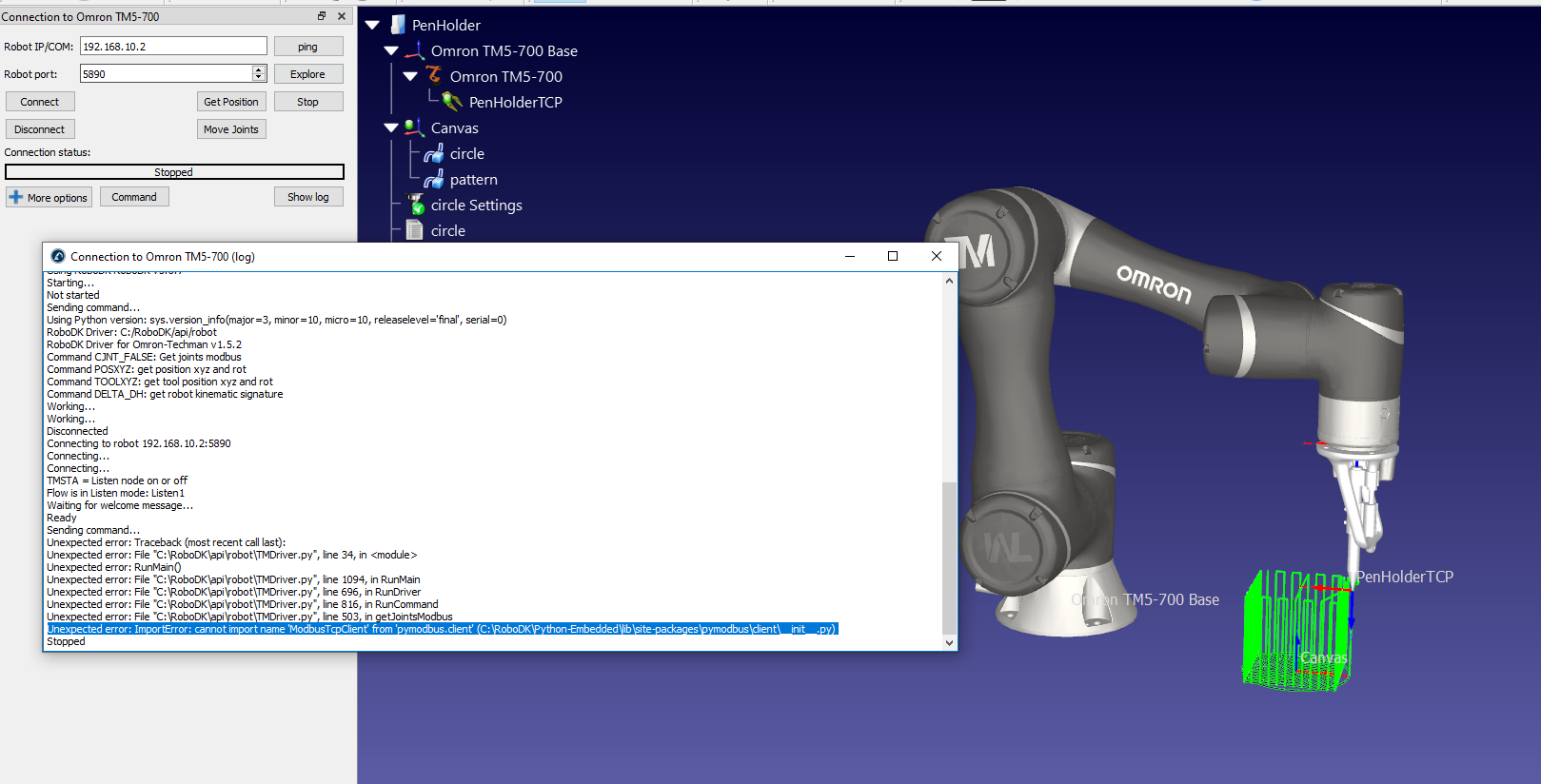This screenshot has height=784, width=1541.
Task: Select the pattern object icon in tree
Action: click(x=434, y=179)
